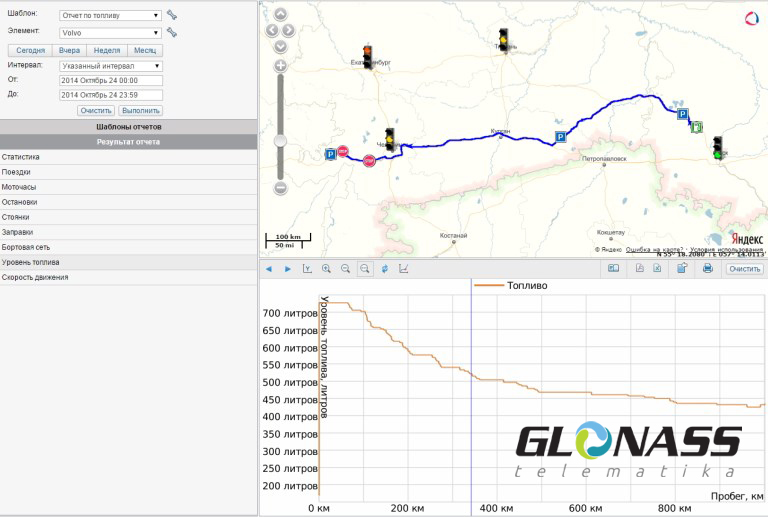
Task: Open the Элемент dropdown showing Volvo
Action: 109,32
